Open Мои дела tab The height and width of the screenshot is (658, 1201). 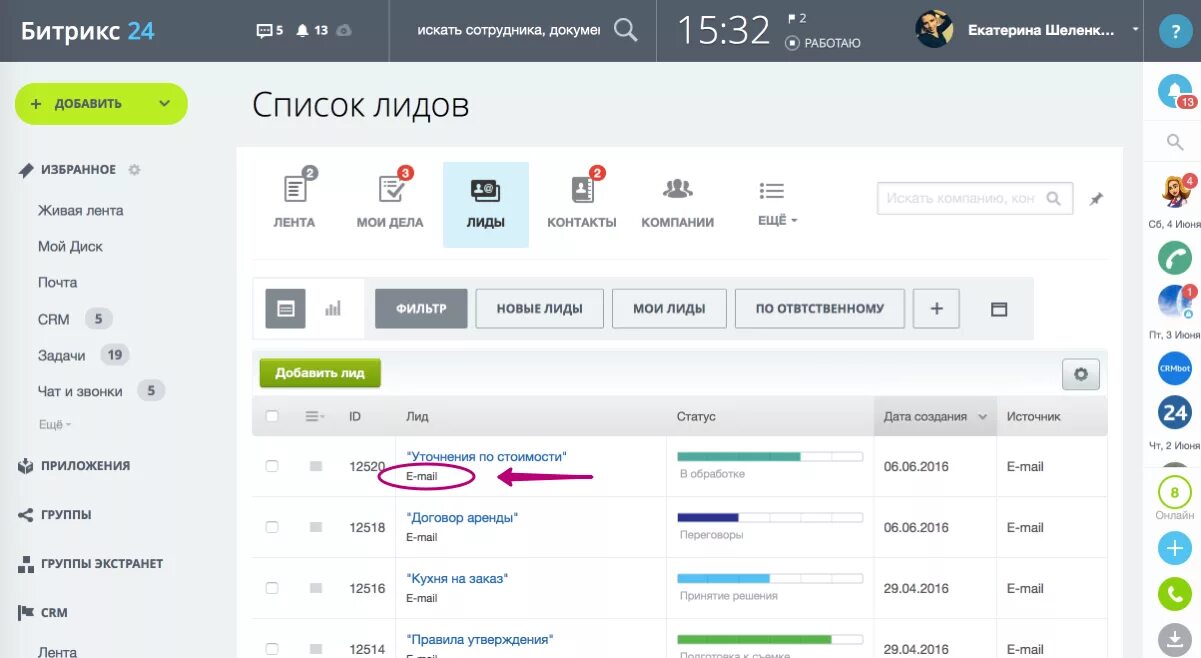pyautogui.click(x=390, y=203)
